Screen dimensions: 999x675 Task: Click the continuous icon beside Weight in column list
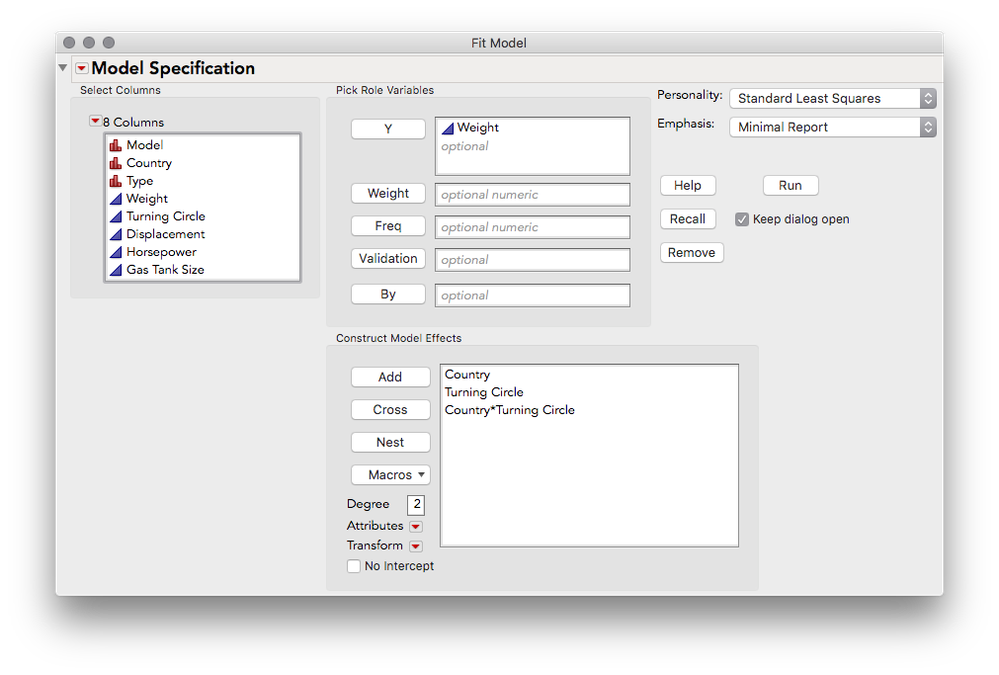[x=115, y=199]
